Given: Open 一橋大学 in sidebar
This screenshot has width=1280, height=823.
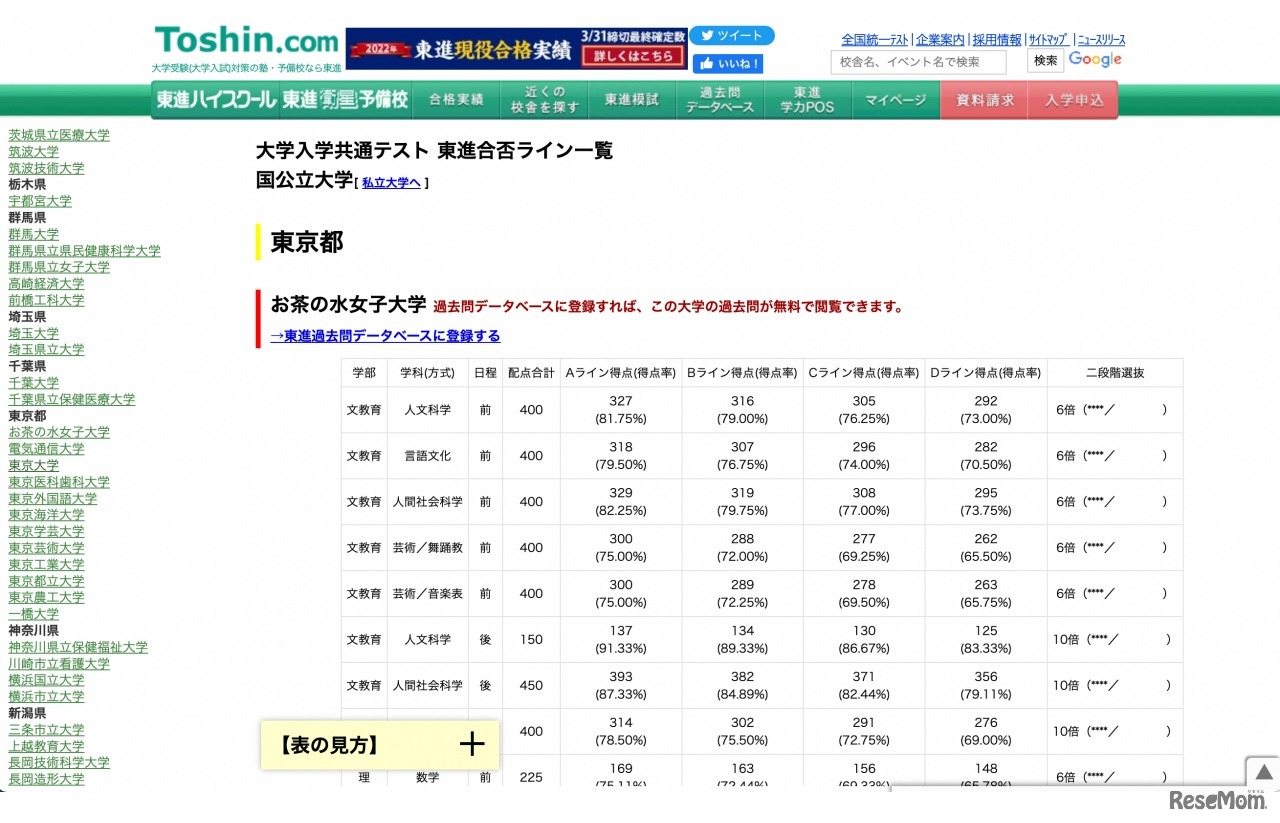Looking at the screenshot, I should click(x=34, y=614).
